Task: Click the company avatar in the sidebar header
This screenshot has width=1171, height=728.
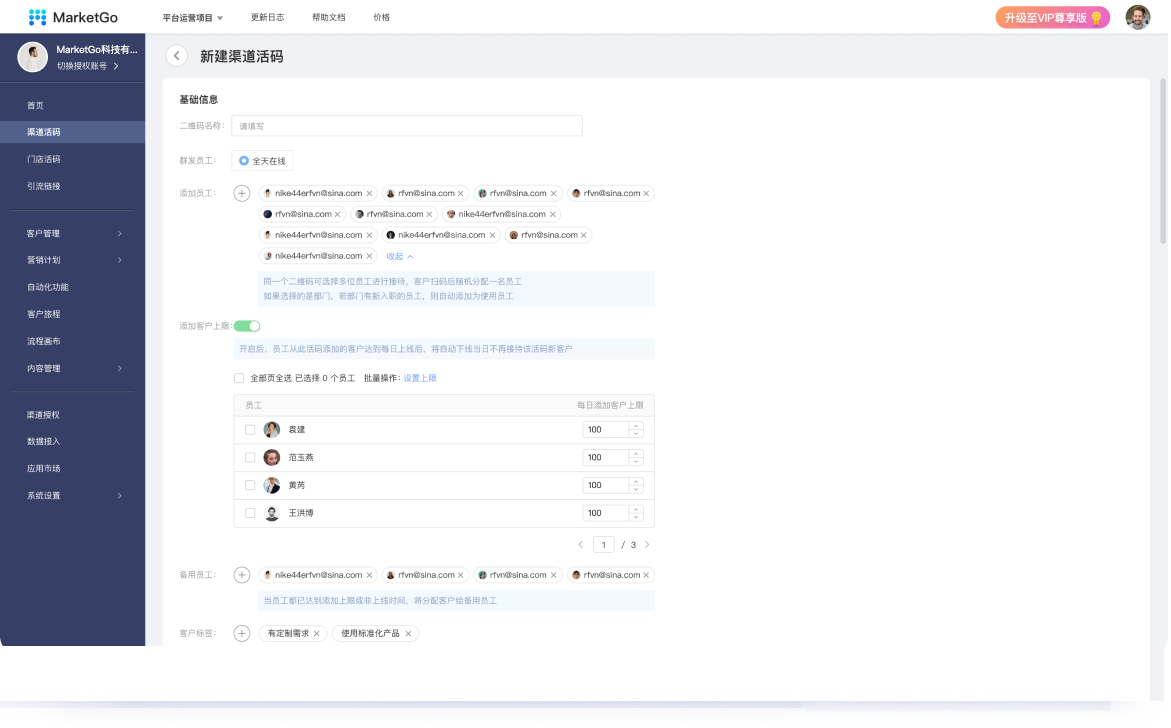Action: coord(33,57)
